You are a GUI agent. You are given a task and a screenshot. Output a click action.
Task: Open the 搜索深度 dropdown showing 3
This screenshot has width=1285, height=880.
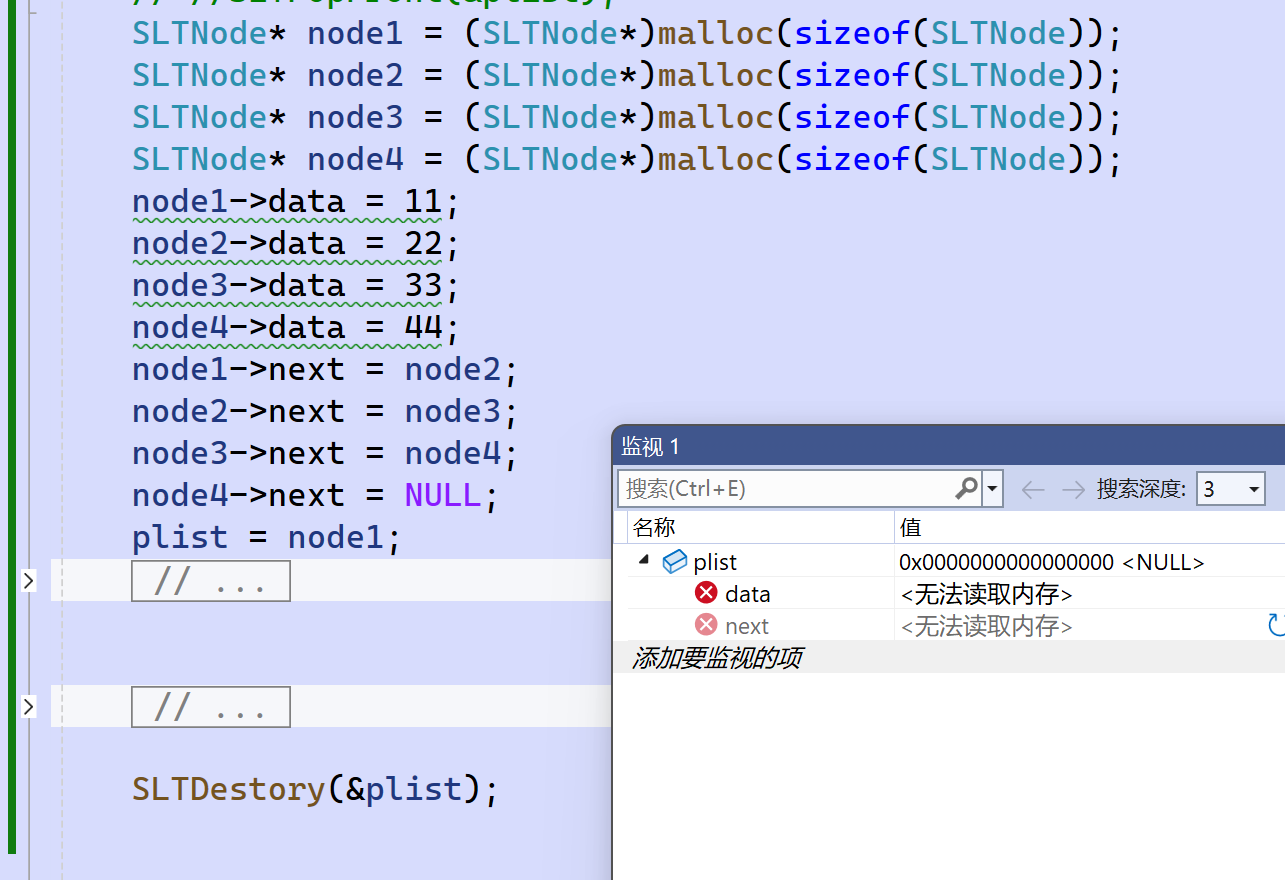point(1231,489)
